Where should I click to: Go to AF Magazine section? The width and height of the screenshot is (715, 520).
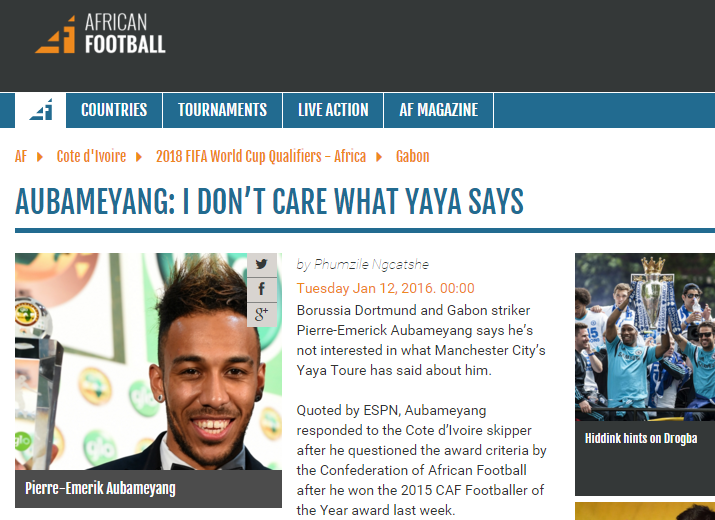[x=439, y=110]
